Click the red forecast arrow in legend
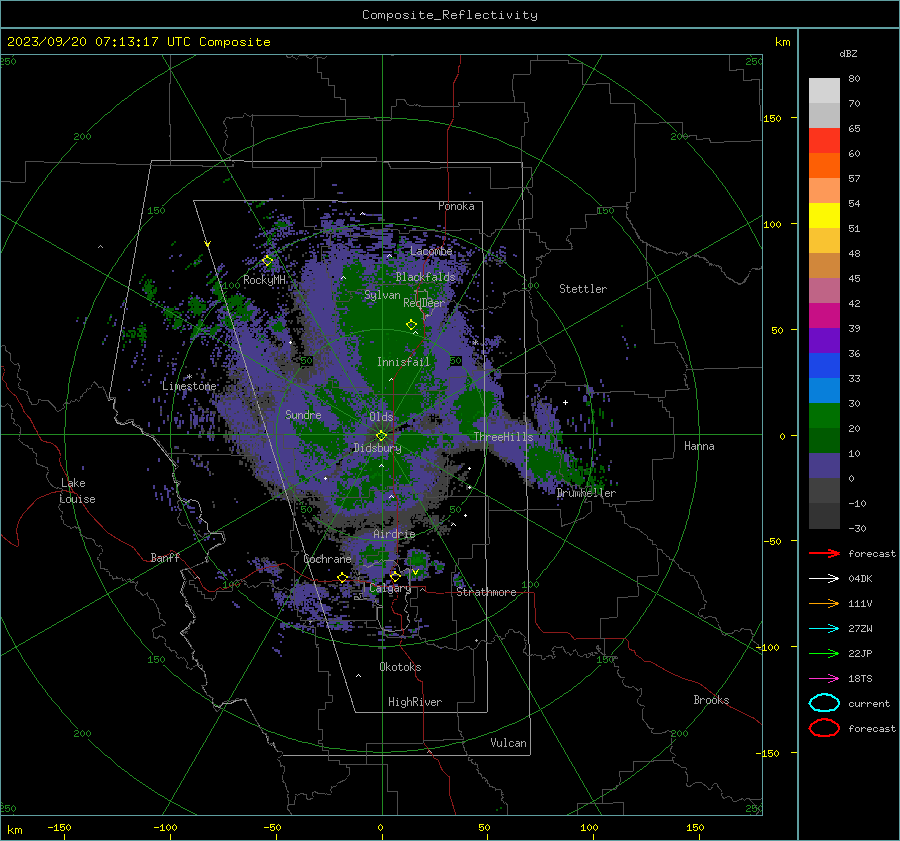 pyautogui.click(x=824, y=553)
